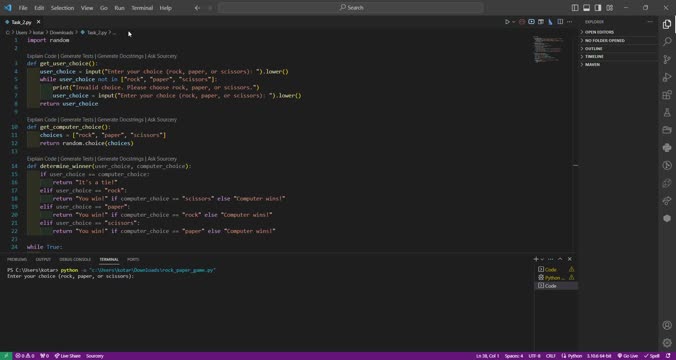The width and height of the screenshot is (676, 360).
Task: Click the code minimap preview
Action: [548, 50]
